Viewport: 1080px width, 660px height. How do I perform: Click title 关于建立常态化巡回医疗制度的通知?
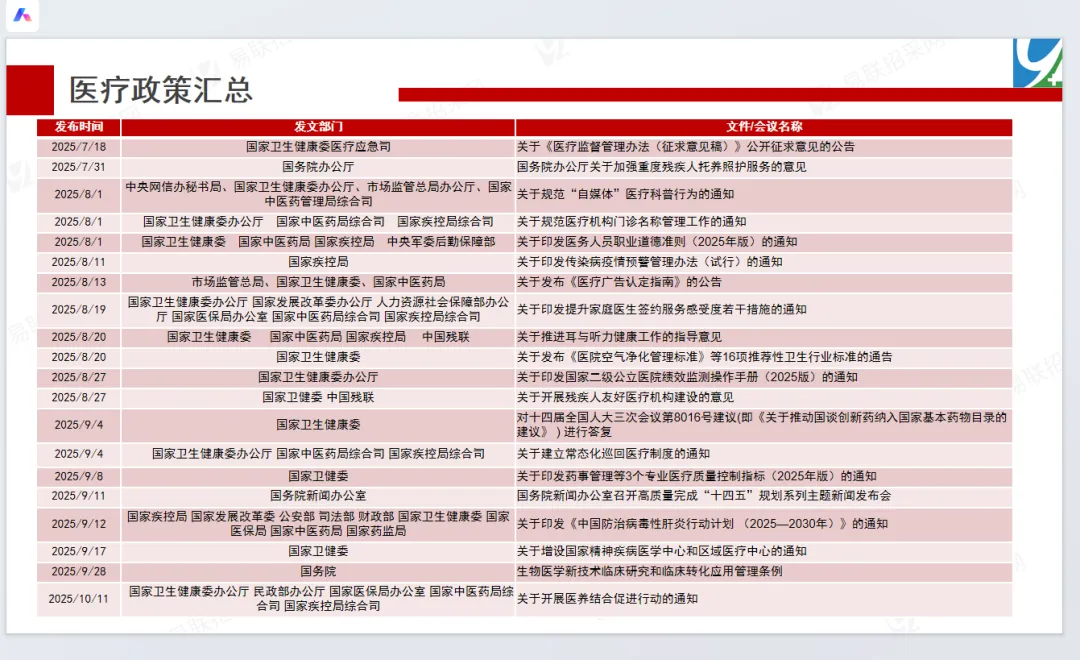[613, 454]
